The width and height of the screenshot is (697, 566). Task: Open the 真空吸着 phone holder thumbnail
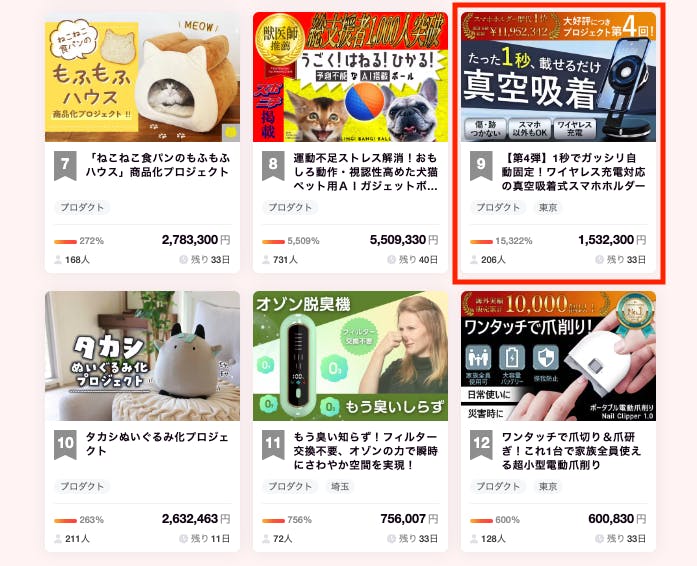coord(558,77)
